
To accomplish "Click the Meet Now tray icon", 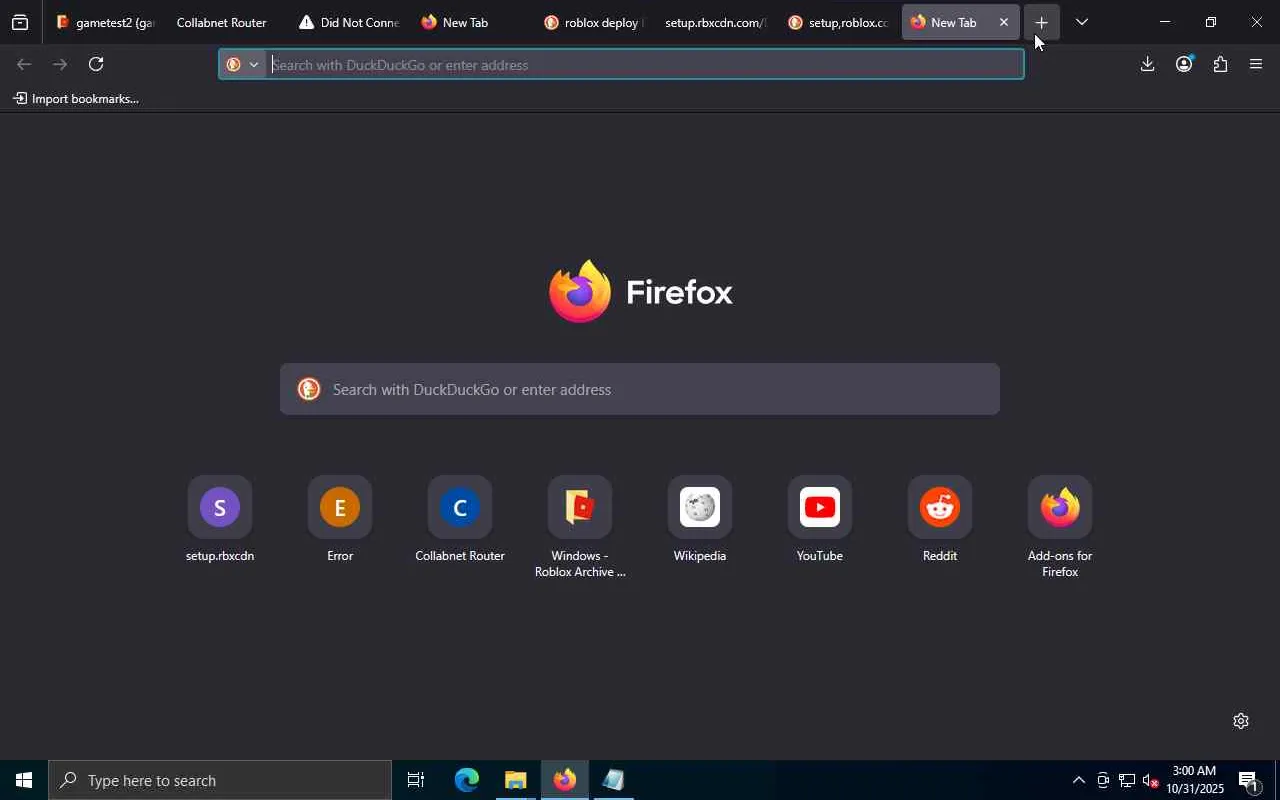I will 1103,780.
